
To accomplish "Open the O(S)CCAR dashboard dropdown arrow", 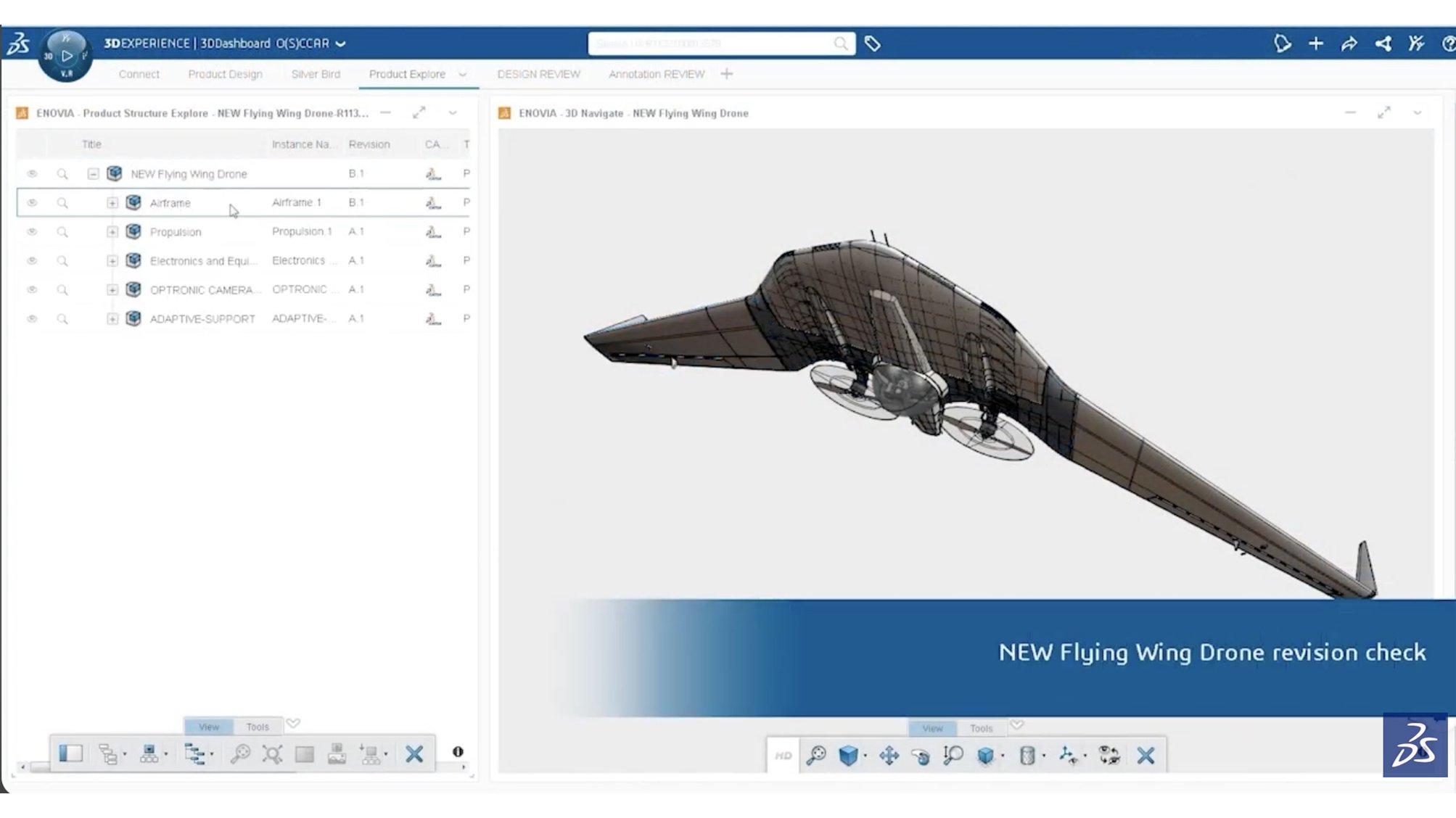I will (x=340, y=44).
